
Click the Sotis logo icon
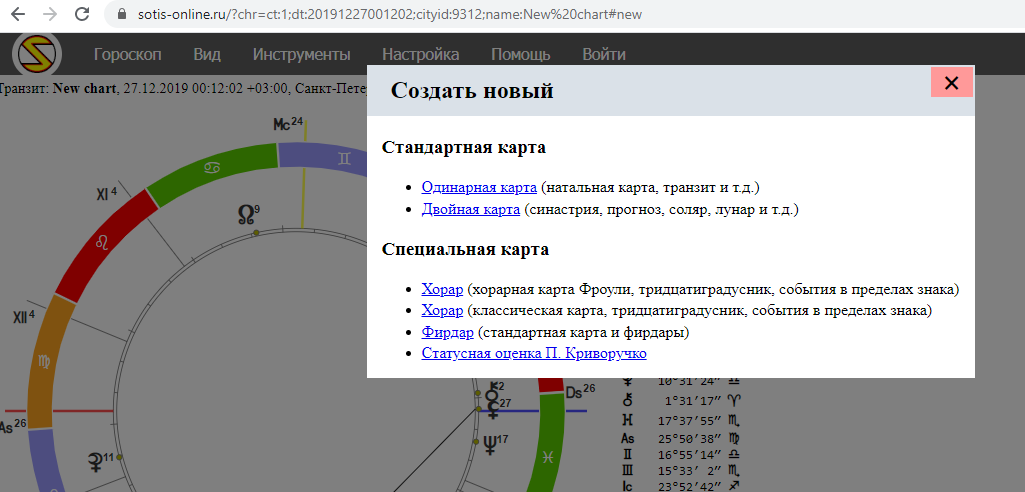coord(37,54)
